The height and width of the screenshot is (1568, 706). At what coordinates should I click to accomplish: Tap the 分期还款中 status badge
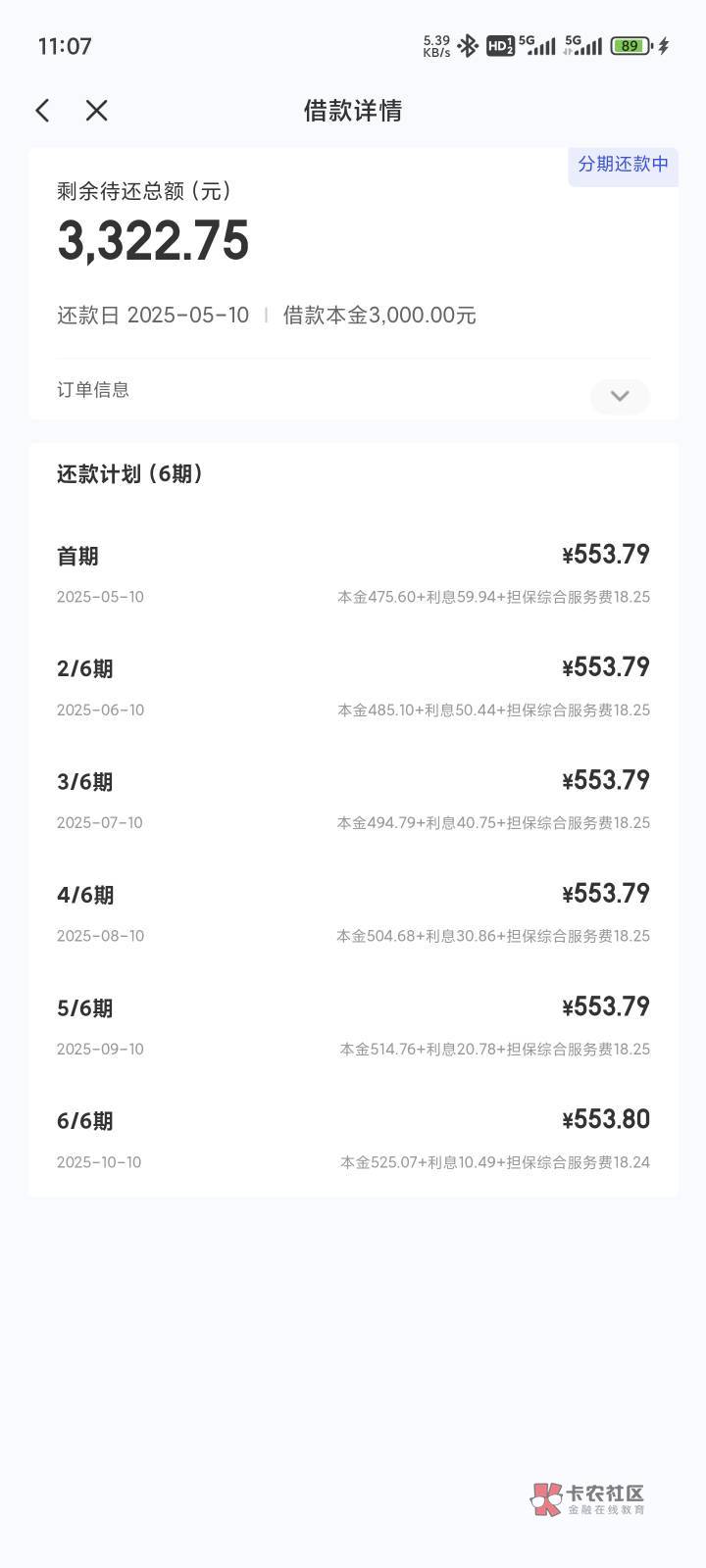coord(623,165)
